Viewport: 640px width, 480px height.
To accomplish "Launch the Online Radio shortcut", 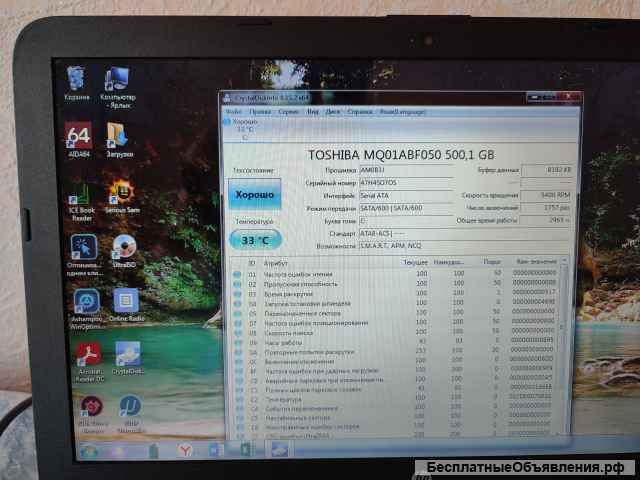I will 127,304.
